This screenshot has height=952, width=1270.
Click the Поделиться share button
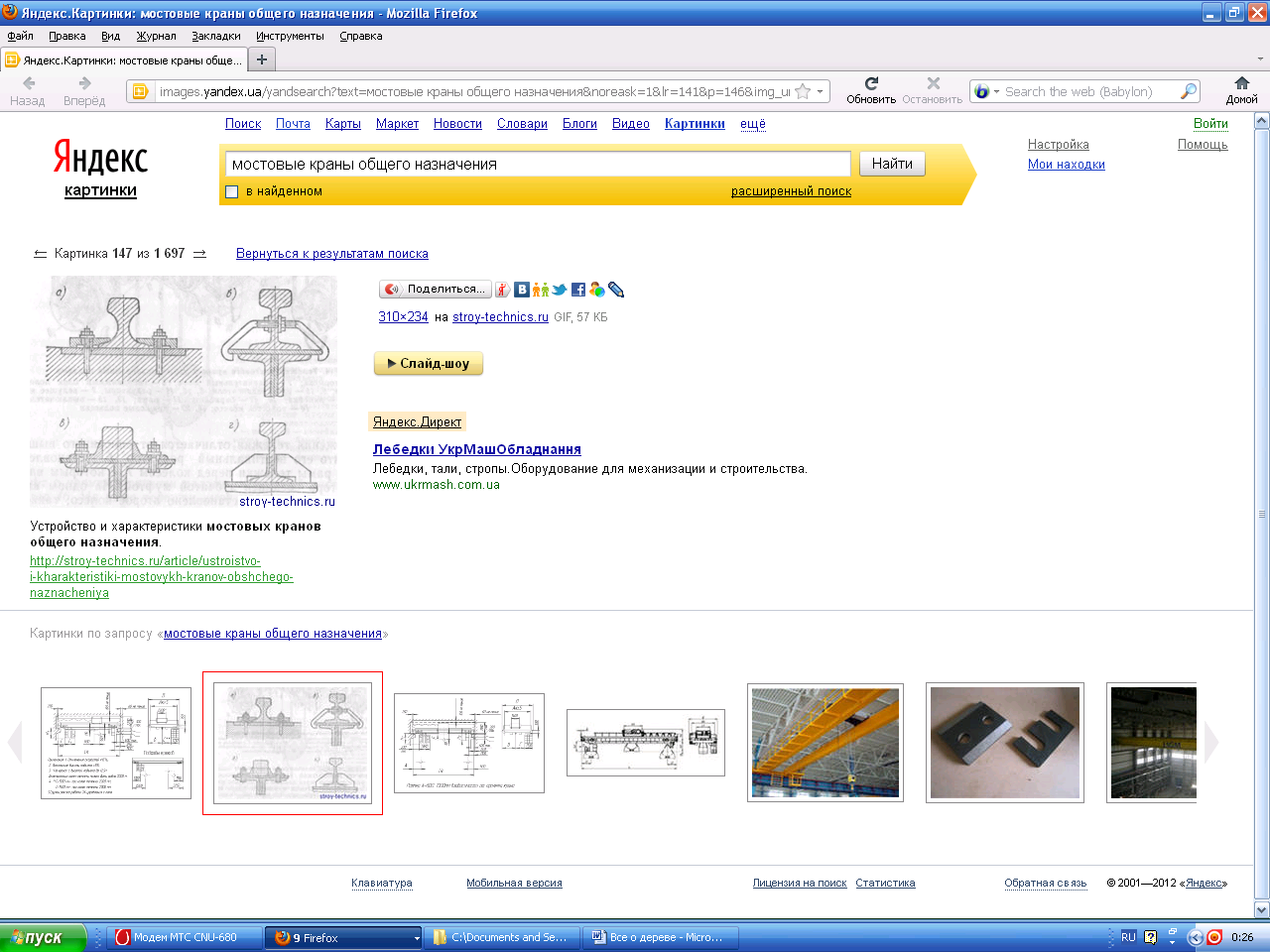(x=436, y=290)
